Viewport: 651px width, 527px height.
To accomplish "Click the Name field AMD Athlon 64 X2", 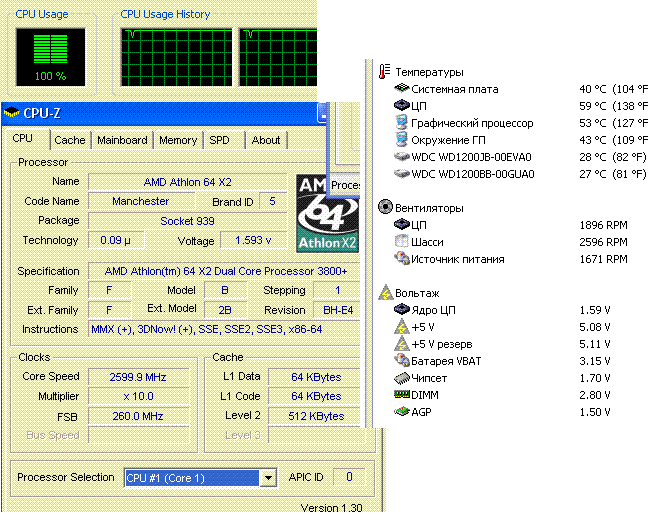I will [x=188, y=182].
